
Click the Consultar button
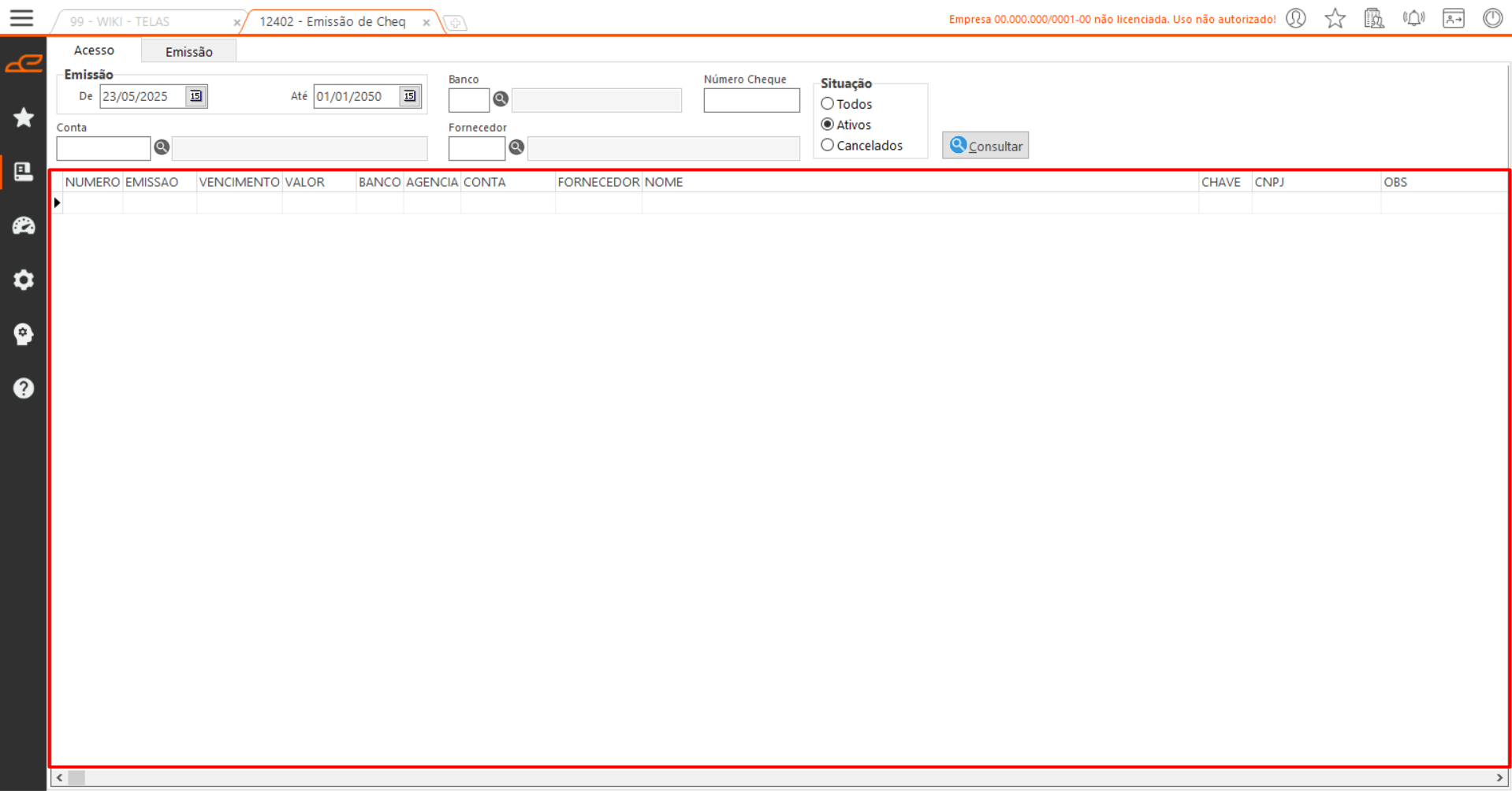tap(985, 146)
